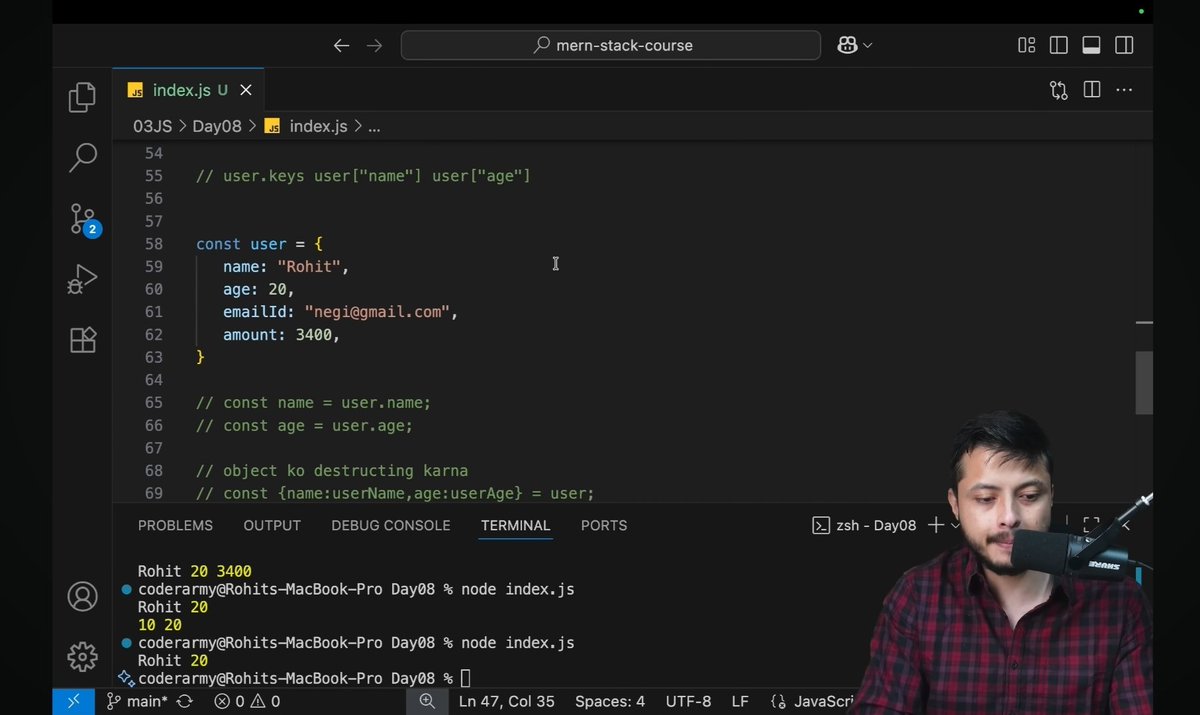Click the "age: 20," code line
Viewport: 1200px width, 715px height.
[259, 290]
